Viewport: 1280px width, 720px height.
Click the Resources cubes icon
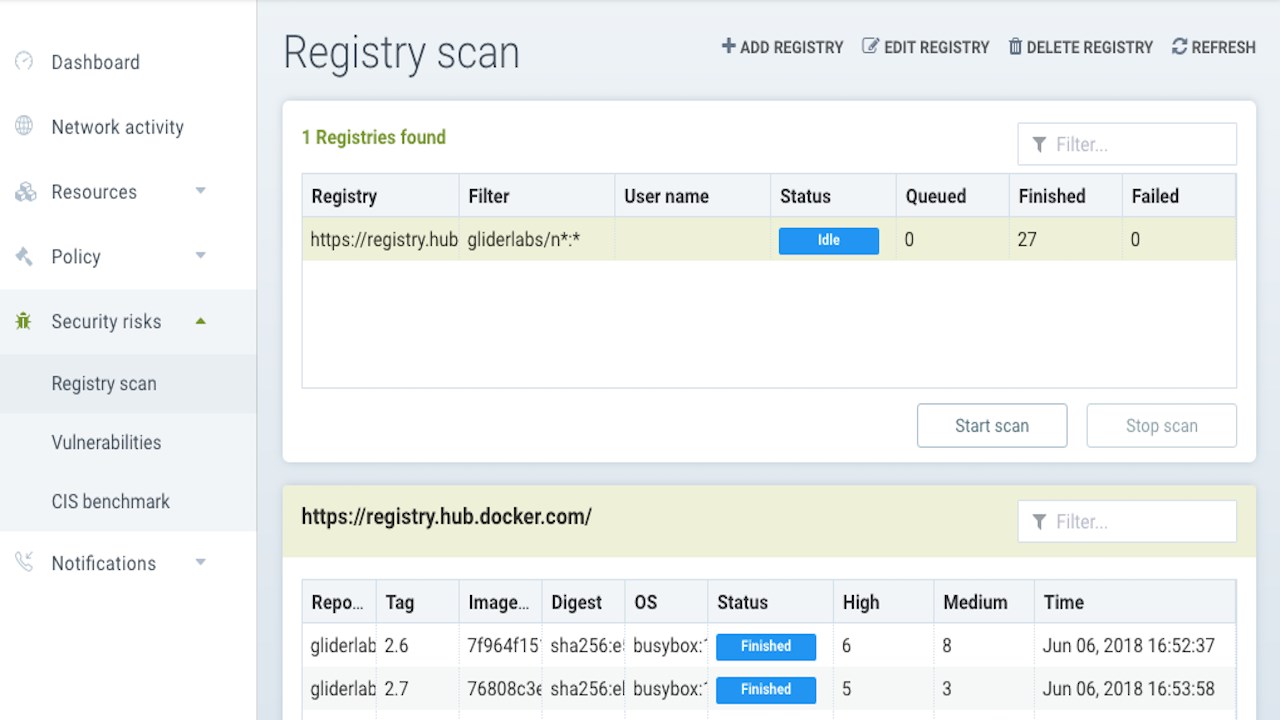pyautogui.click(x=25, y=192)
